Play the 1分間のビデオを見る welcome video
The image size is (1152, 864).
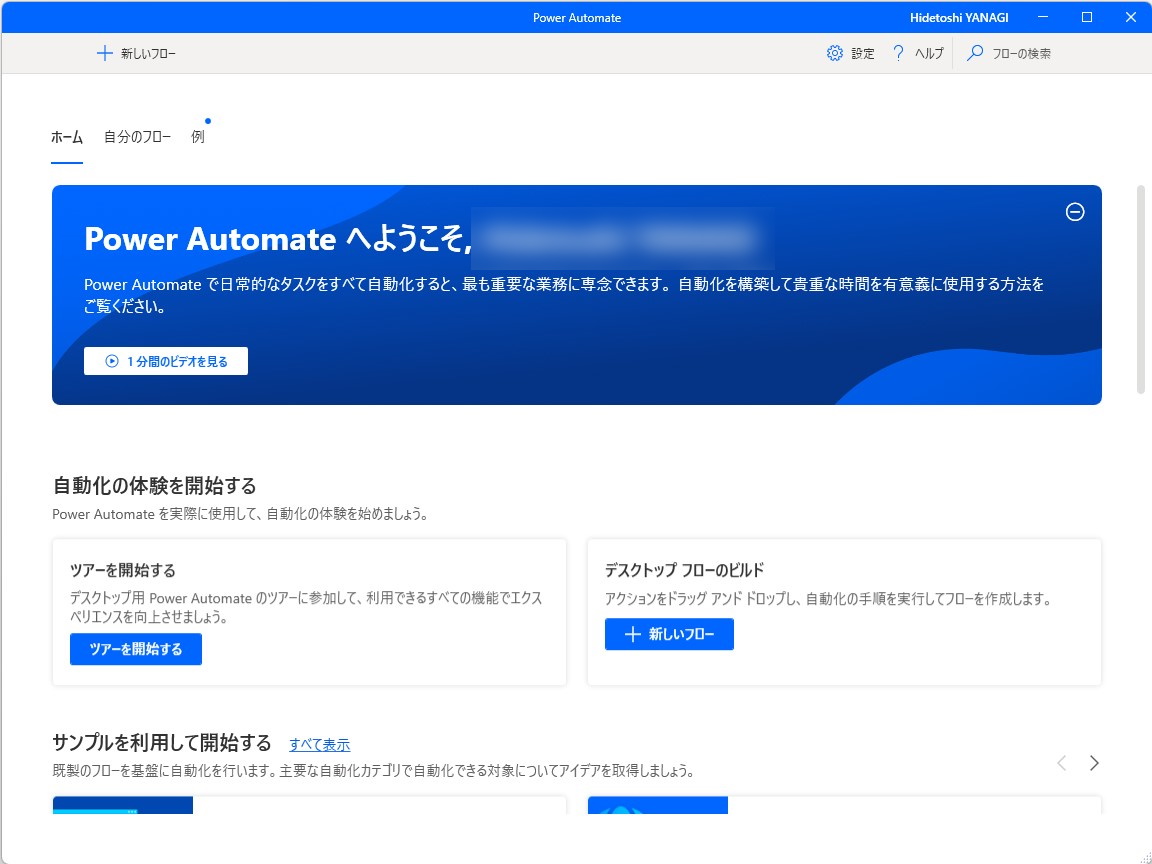pyautogui.click(x=166, y=361)
